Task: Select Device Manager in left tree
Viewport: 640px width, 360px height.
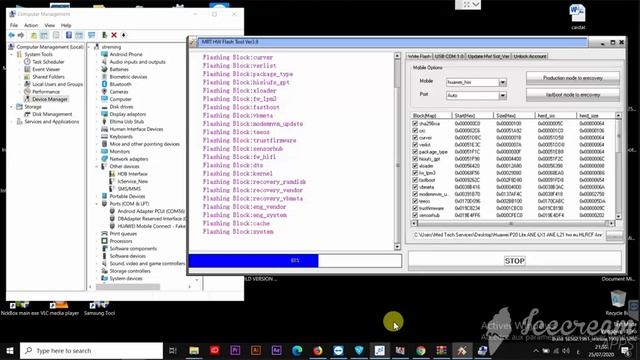Action: tap(50, 99)
